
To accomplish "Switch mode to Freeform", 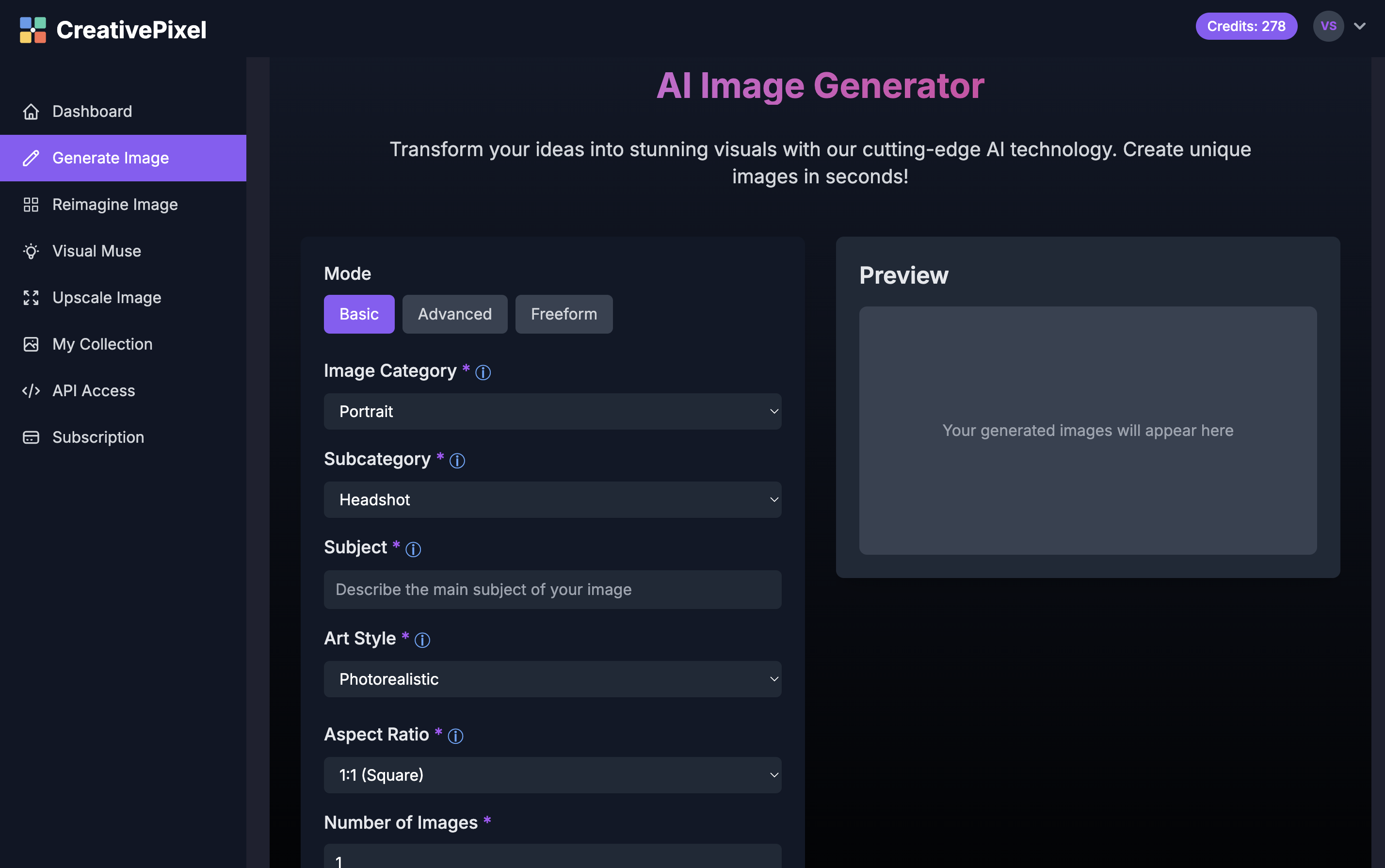I will point(563,314).
